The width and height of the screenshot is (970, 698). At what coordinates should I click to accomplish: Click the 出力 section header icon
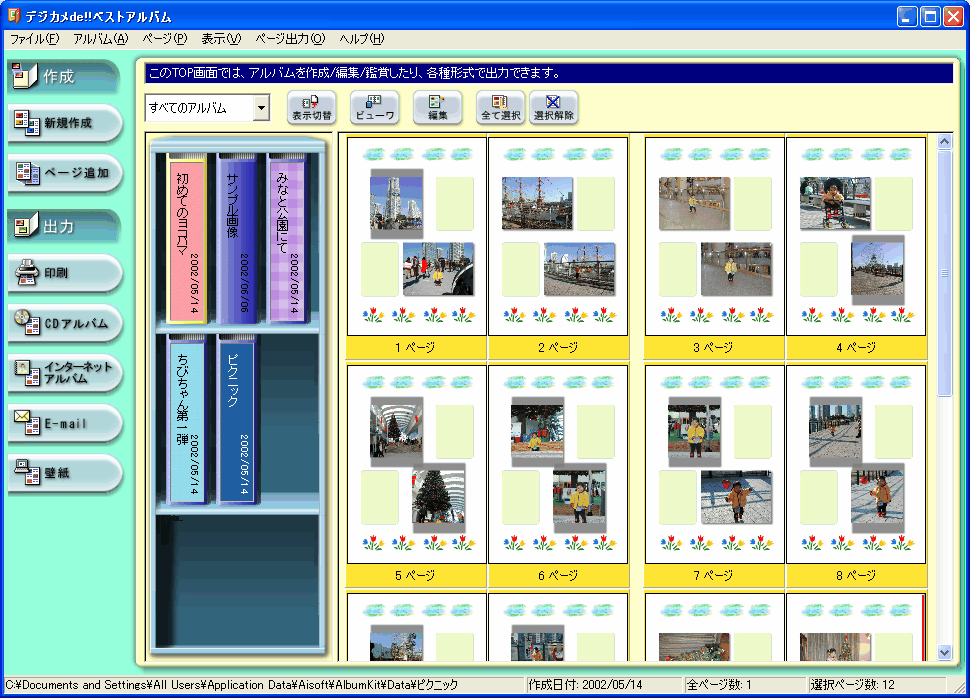pyautogui.click(x=26, y=226)
